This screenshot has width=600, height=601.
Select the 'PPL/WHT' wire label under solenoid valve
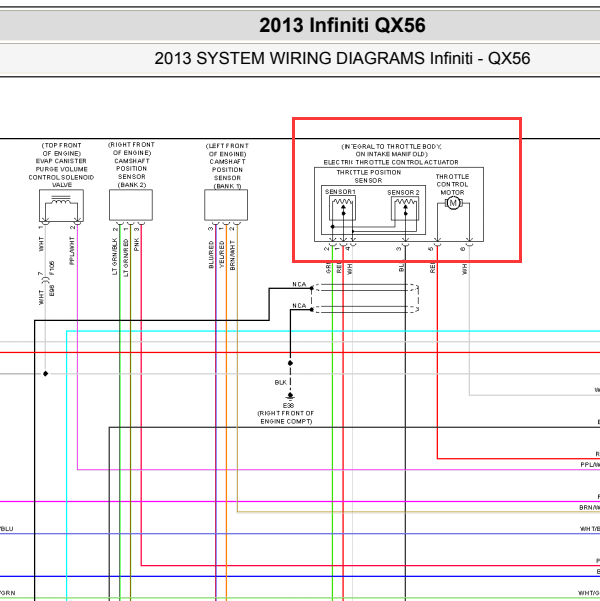pyautogui.click(x=72, y=251)
